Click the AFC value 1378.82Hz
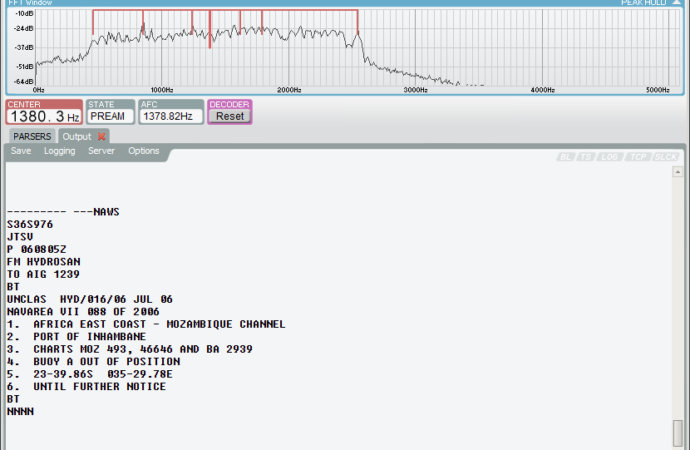Image resolution: width=690 pixels, height=450 pixels. 171,116
